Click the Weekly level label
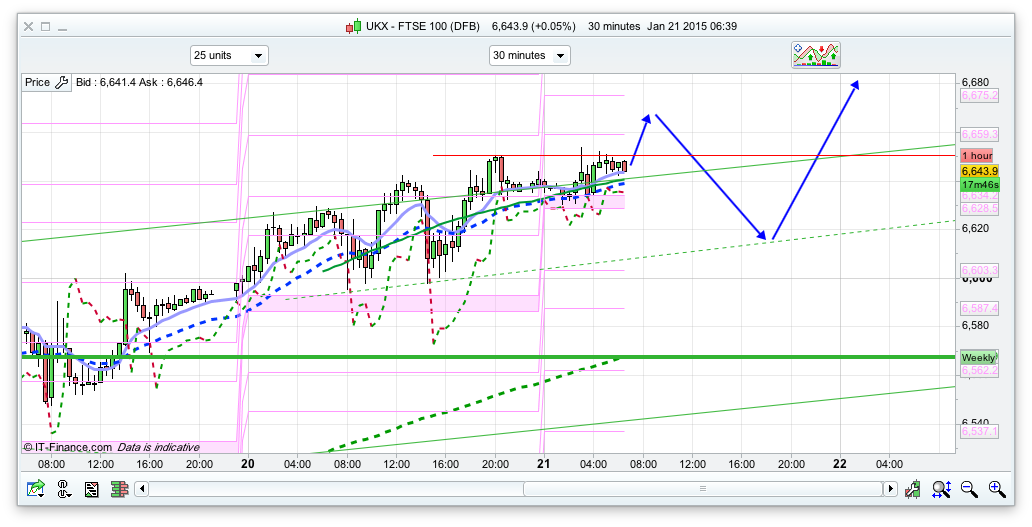1032x527 pixels. tap(978, 357)
